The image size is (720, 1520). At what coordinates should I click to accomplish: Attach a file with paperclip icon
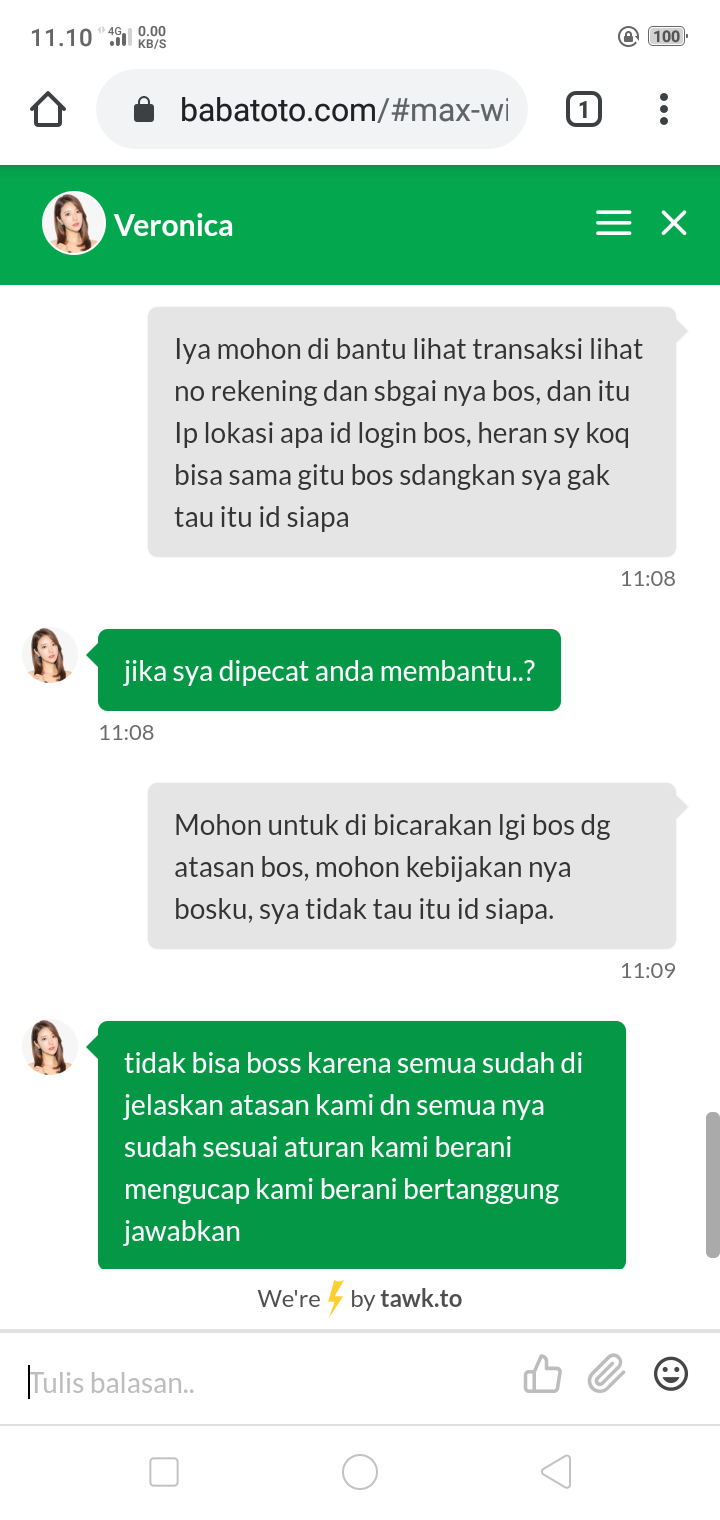tap(606, 1374)
